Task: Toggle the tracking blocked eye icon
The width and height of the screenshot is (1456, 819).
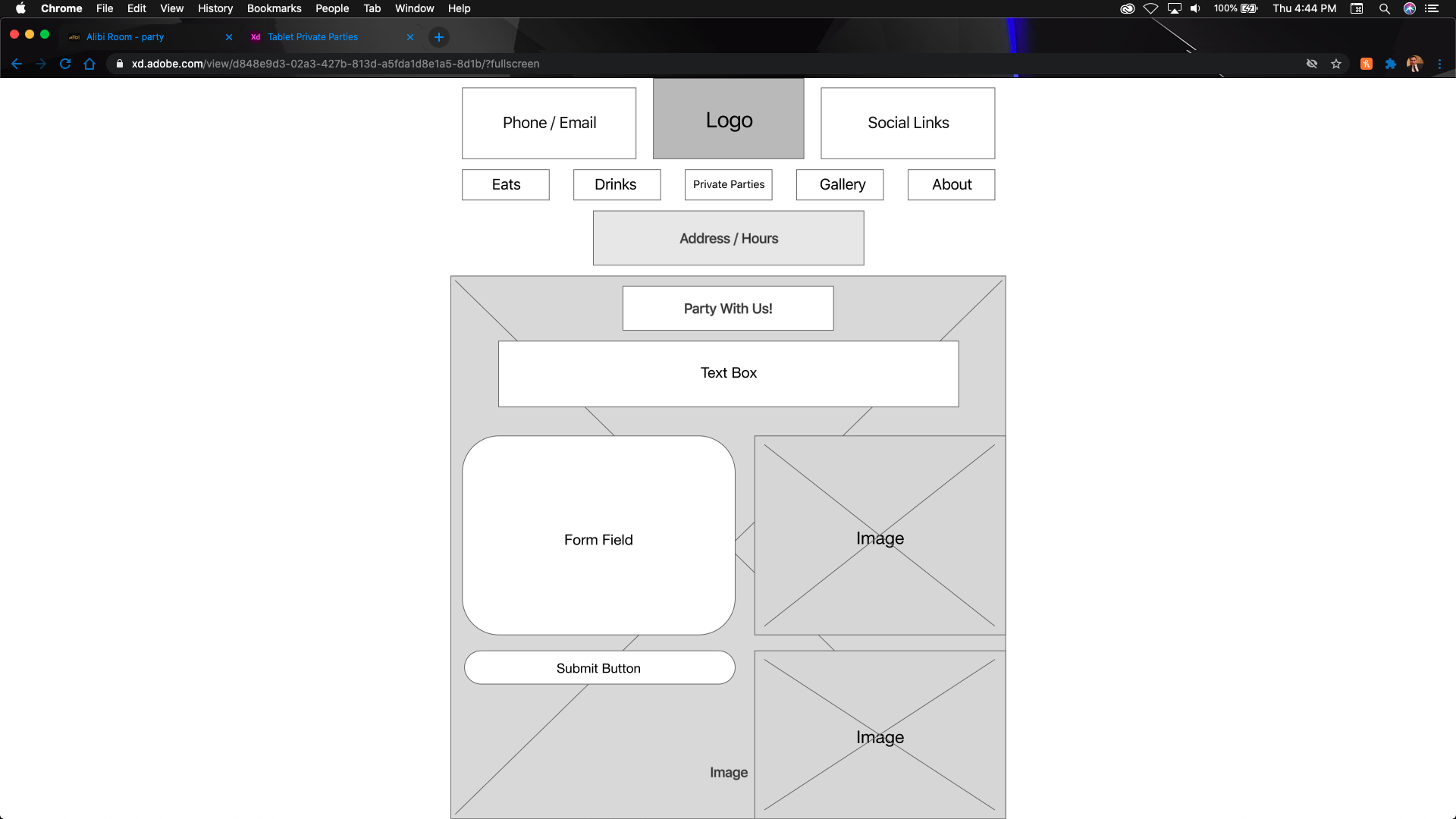Action: (1312, 64)
